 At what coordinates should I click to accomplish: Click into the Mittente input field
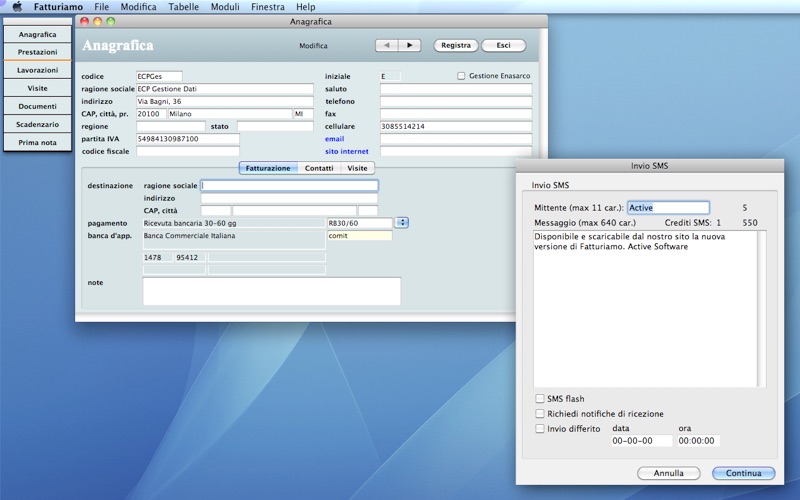[668, 208]
